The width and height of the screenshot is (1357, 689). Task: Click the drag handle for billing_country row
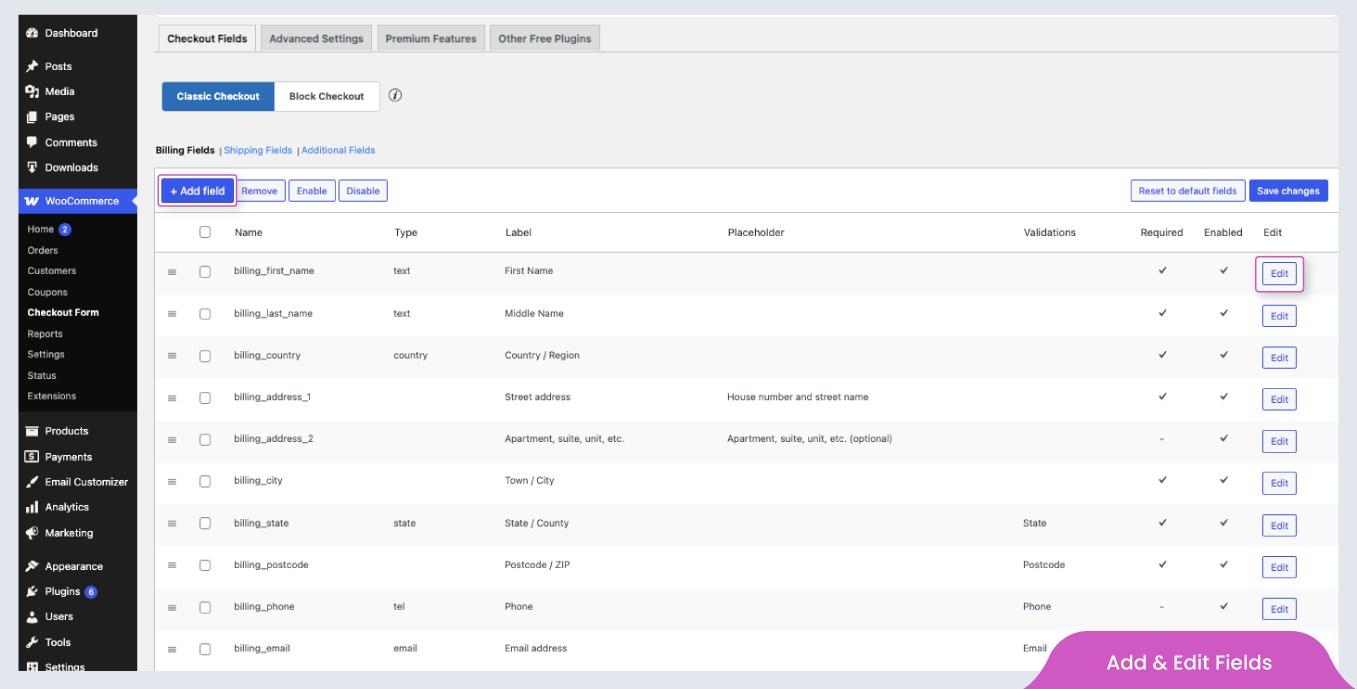172,356
